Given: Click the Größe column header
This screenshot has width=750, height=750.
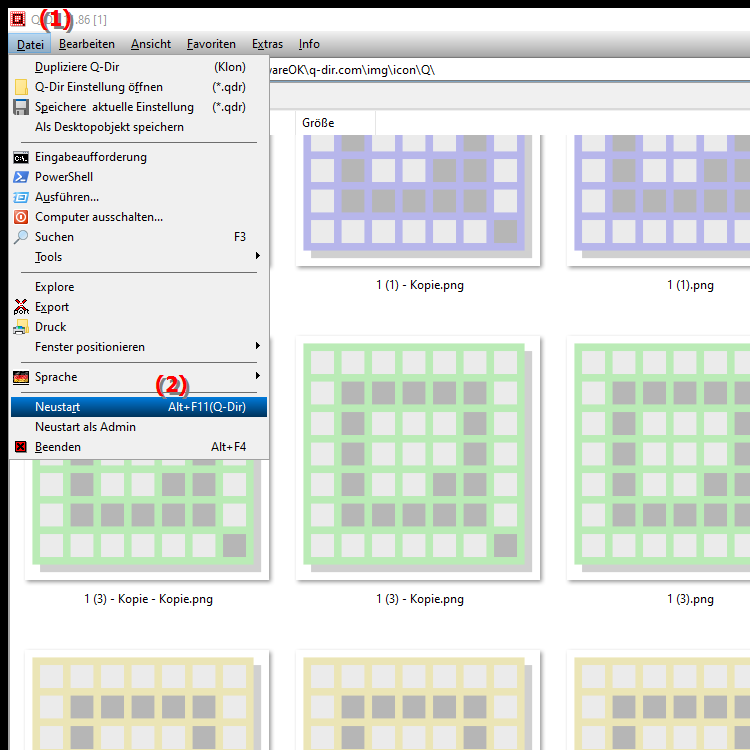Looking at the screenshot, I should click(x=335, y=123).
